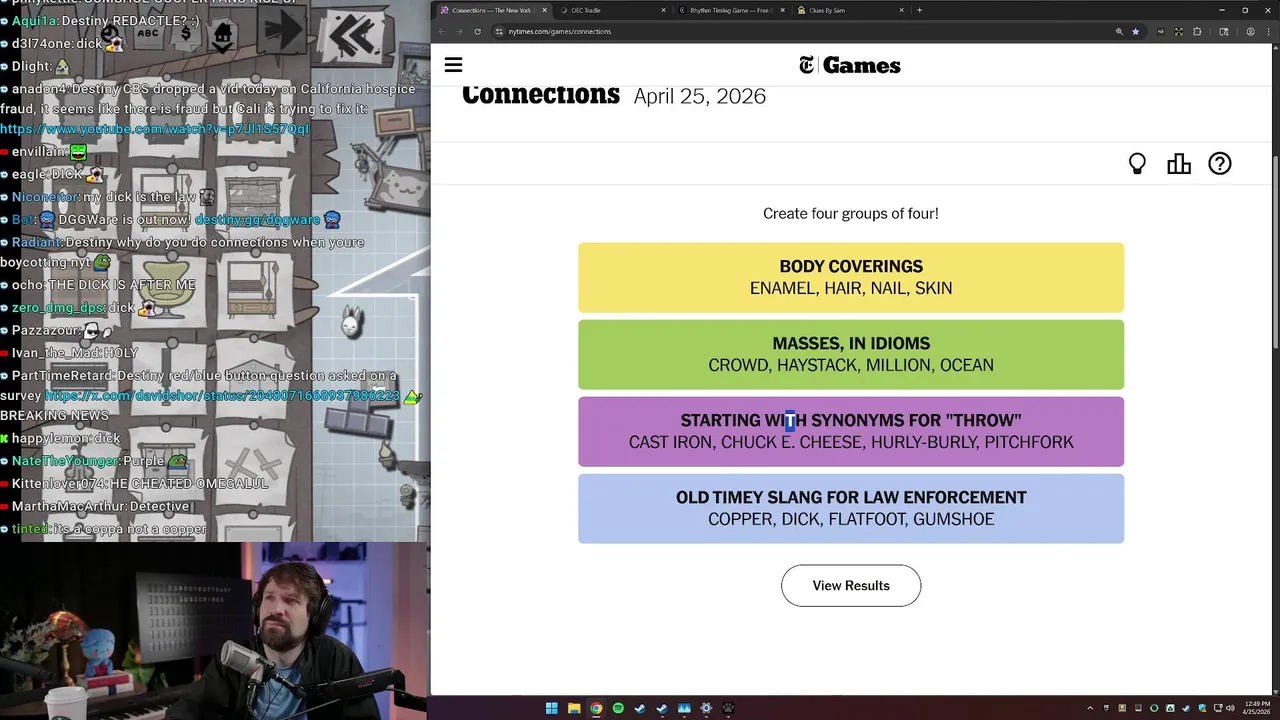This screenshot has height=720, width=1280.
Task: Switch to the Rhythm Timing Game tab
Action: tap(730, 10)
